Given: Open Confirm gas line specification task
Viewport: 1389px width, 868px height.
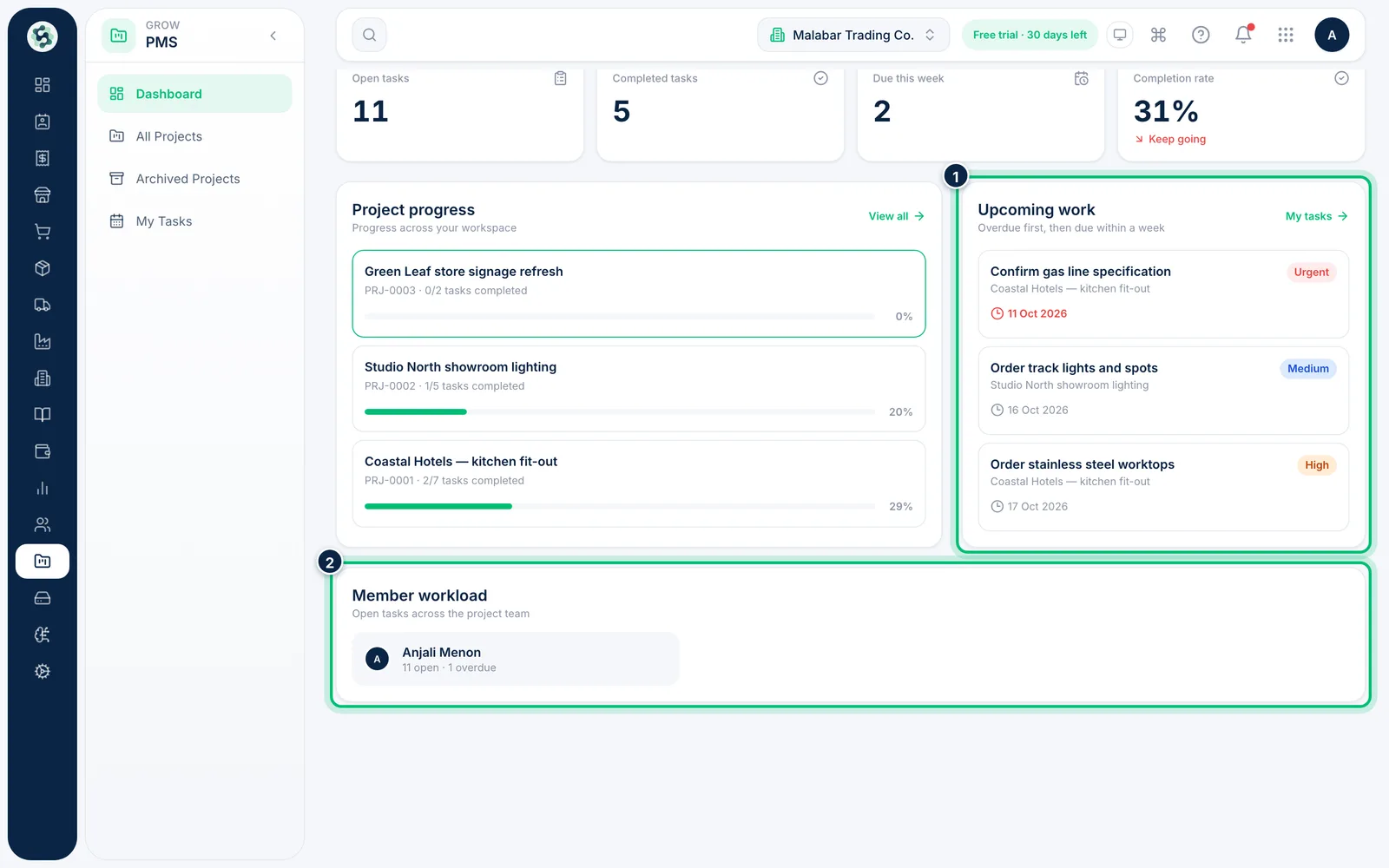Looking at the screenshot, I should [1163, 294].
